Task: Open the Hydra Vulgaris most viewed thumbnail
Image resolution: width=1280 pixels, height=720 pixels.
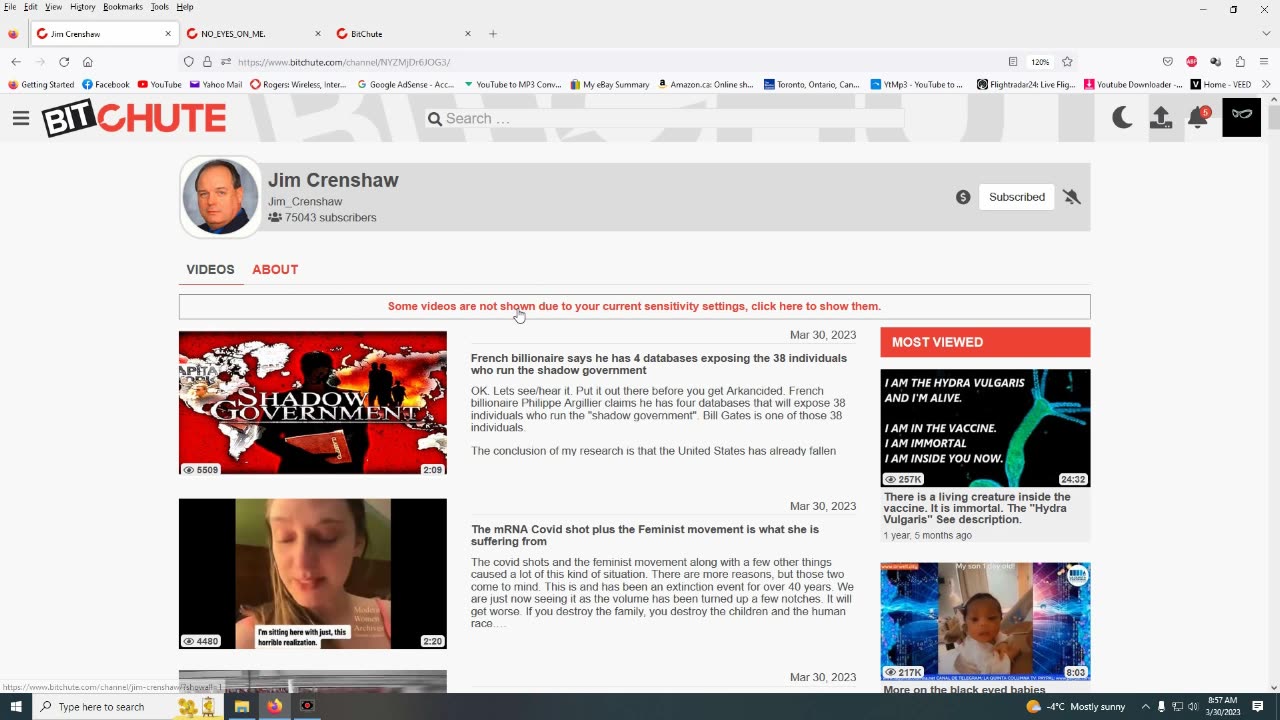Action: pyautogui.click(x=985, y=428)
